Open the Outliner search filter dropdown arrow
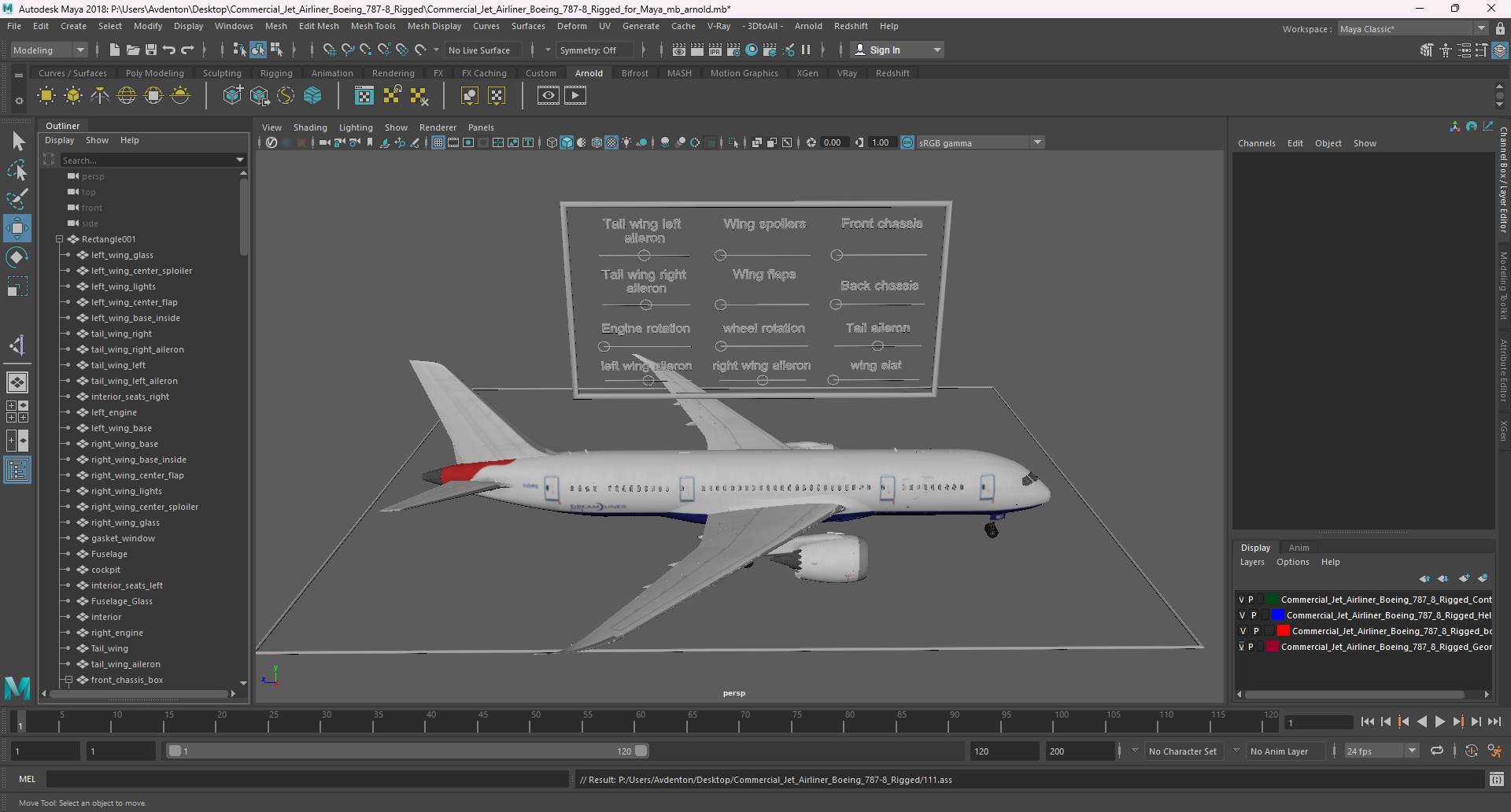The image size is (1511, 812). click(240, 160)
